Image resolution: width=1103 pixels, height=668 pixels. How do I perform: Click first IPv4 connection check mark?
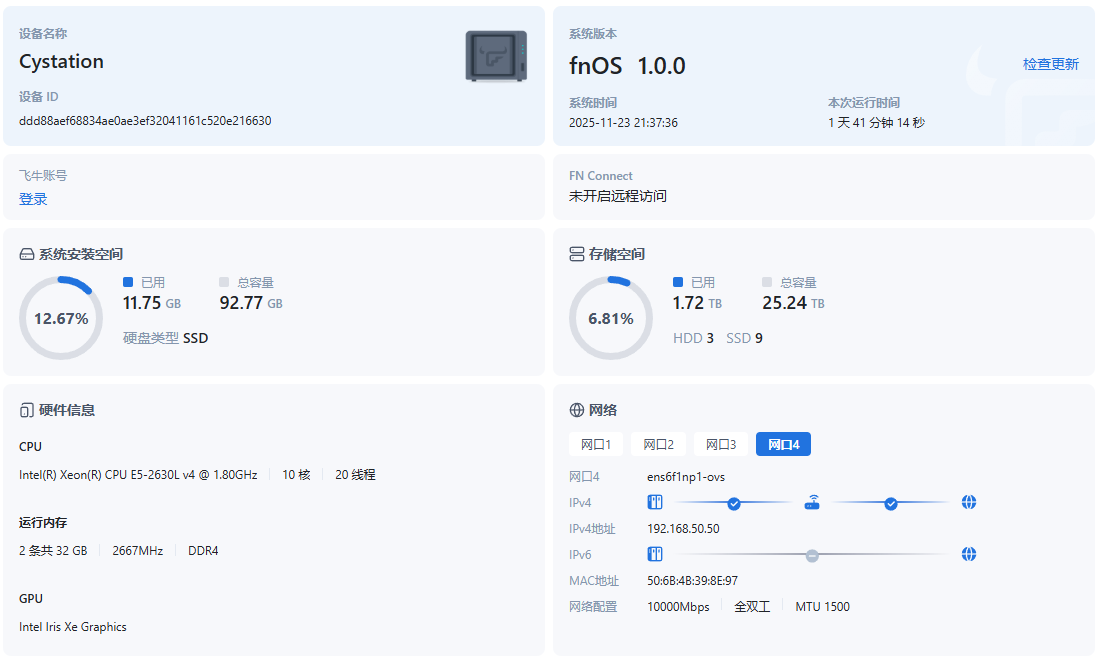click(x=734, y=504)
